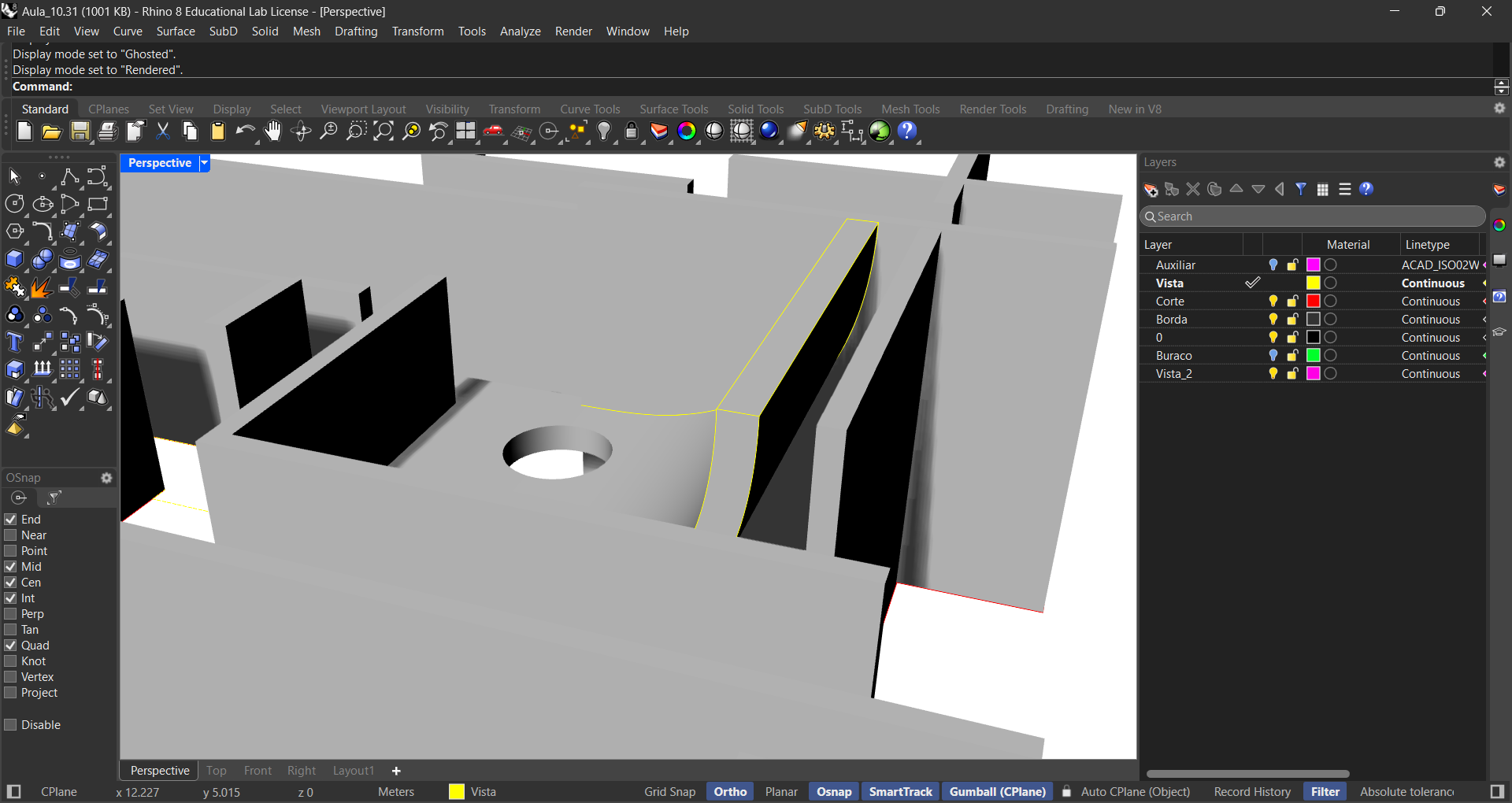This screenshot has width=1512, height=803.
Task: Click the color wheel icon in toolbar
Action: point(687,131)
